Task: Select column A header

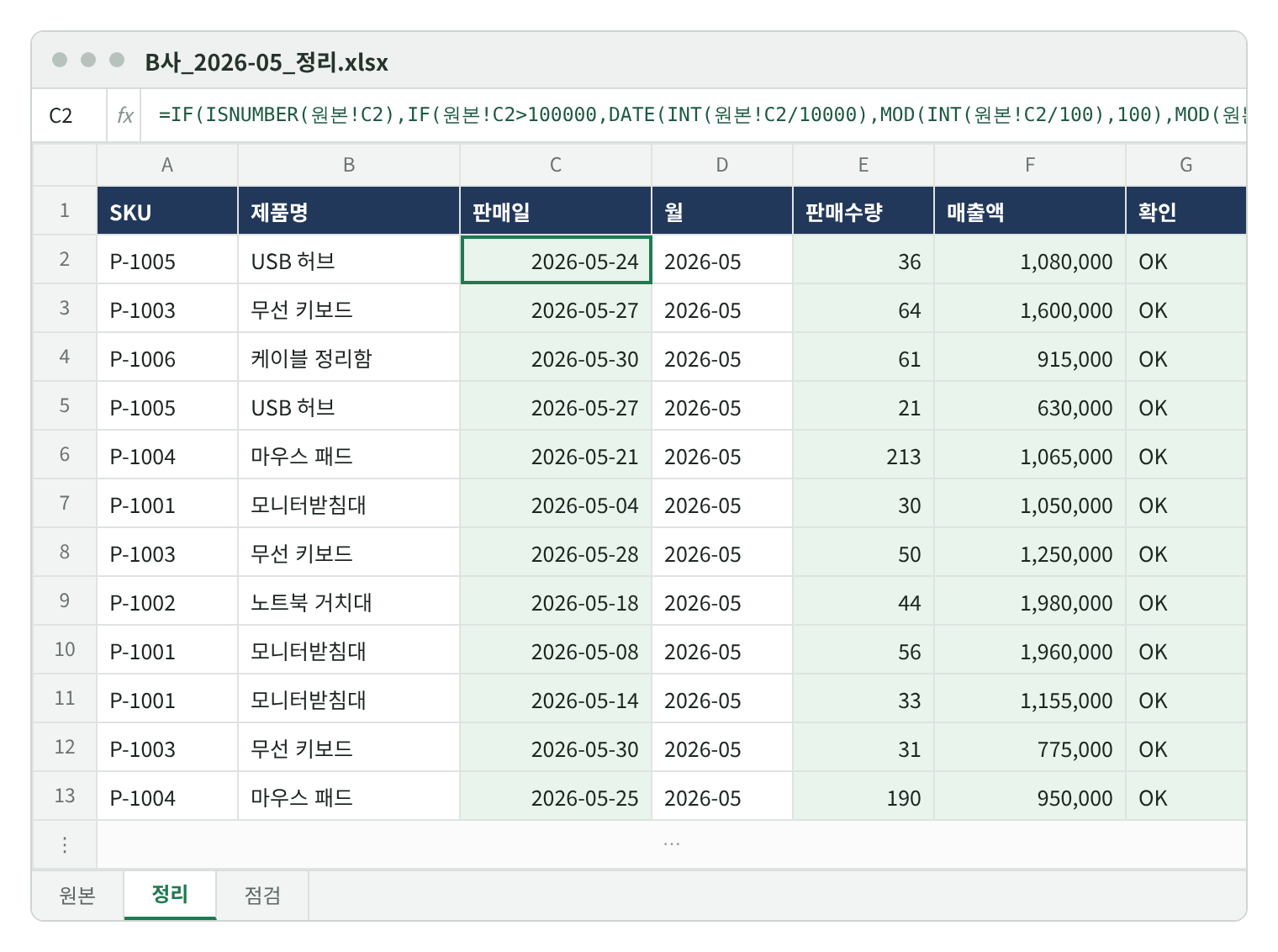Action: pyautogui.click(x=167, y=165)
